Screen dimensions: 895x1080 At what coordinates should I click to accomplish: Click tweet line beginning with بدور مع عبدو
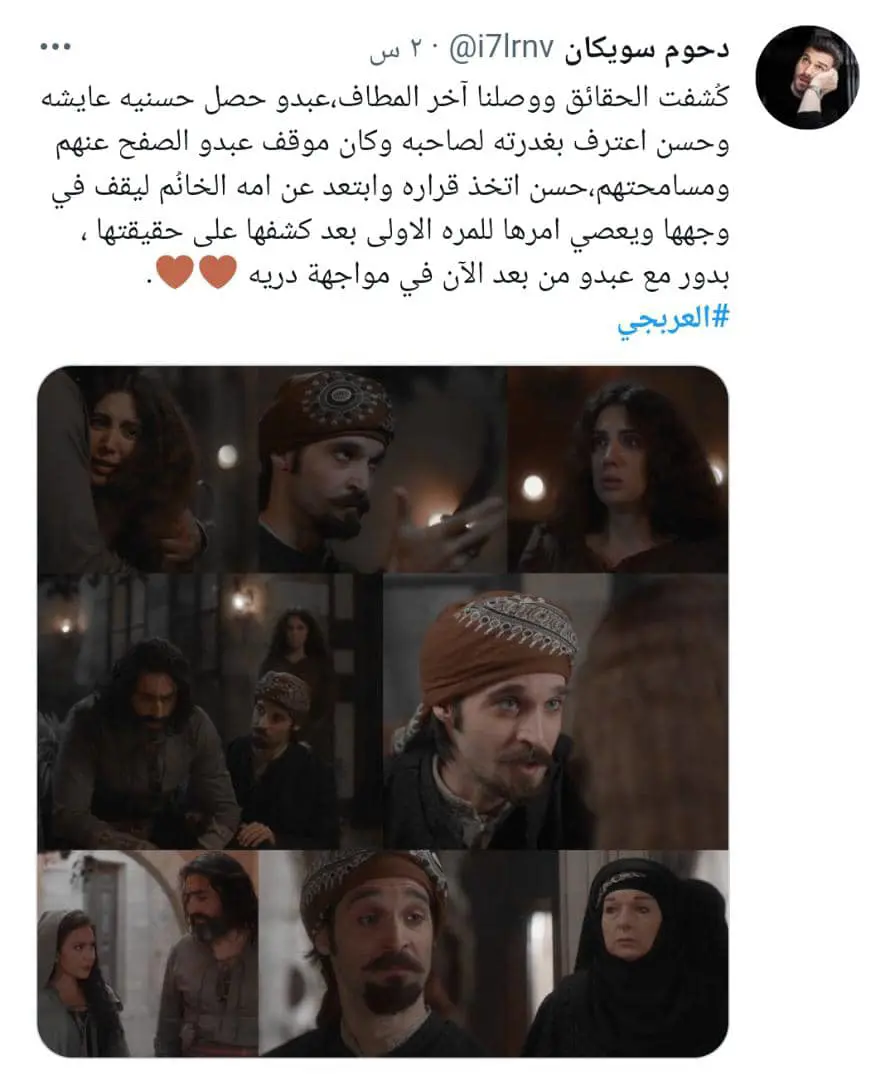[x=437, y=274]
